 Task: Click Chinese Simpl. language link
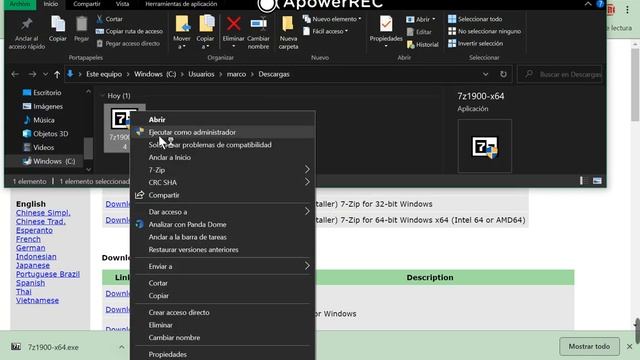(x=43, y=213)
